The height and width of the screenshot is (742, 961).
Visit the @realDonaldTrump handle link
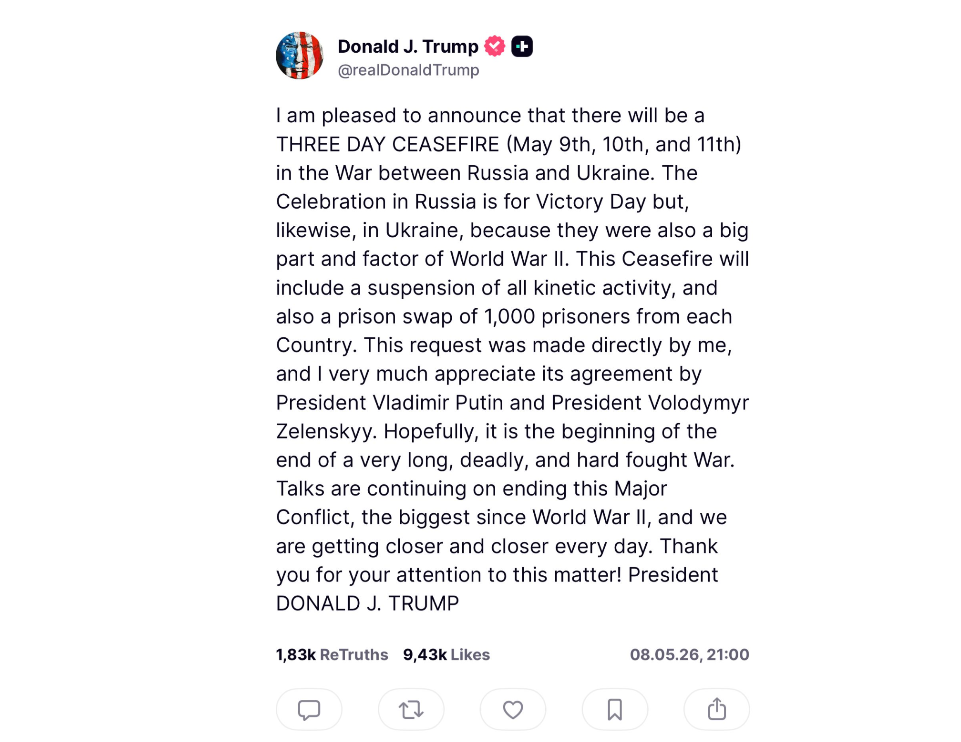tap(409, 70)
